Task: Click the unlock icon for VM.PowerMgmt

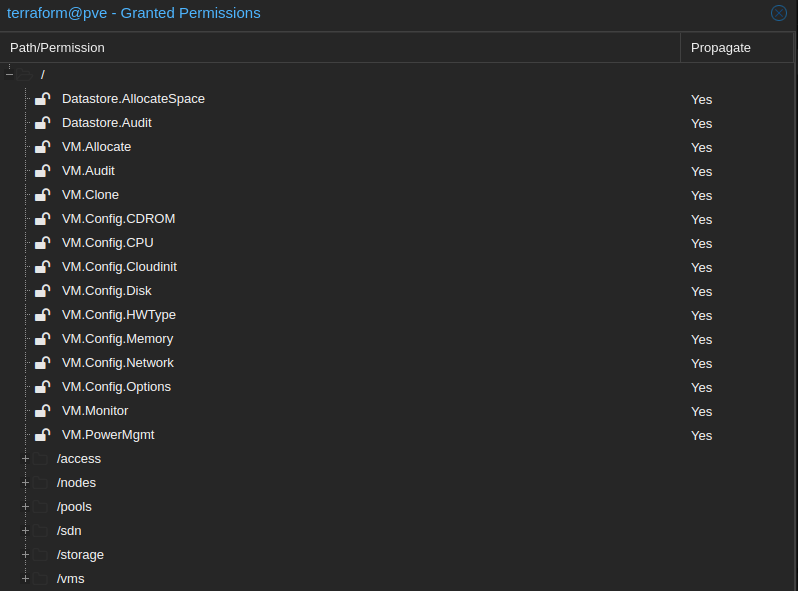Action: 43,435
